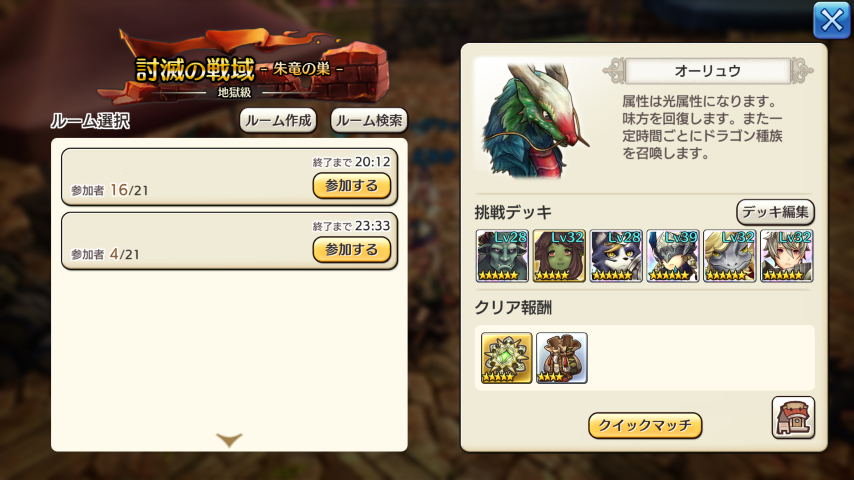Select the Lv39 armored knight unit
The image size is (854, 480).
[x=673, y=256]
